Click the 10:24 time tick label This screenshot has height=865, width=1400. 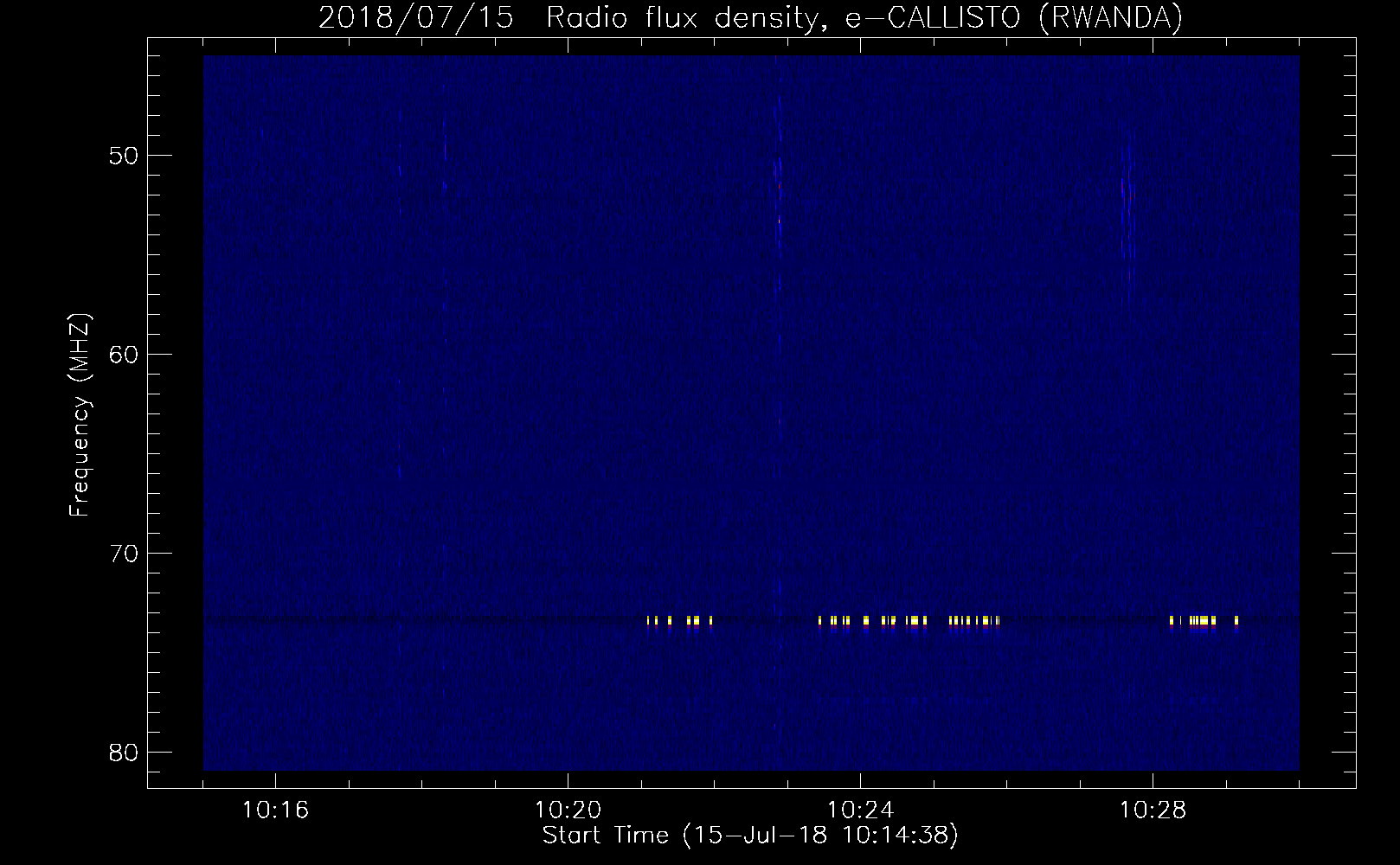[860, 811]
